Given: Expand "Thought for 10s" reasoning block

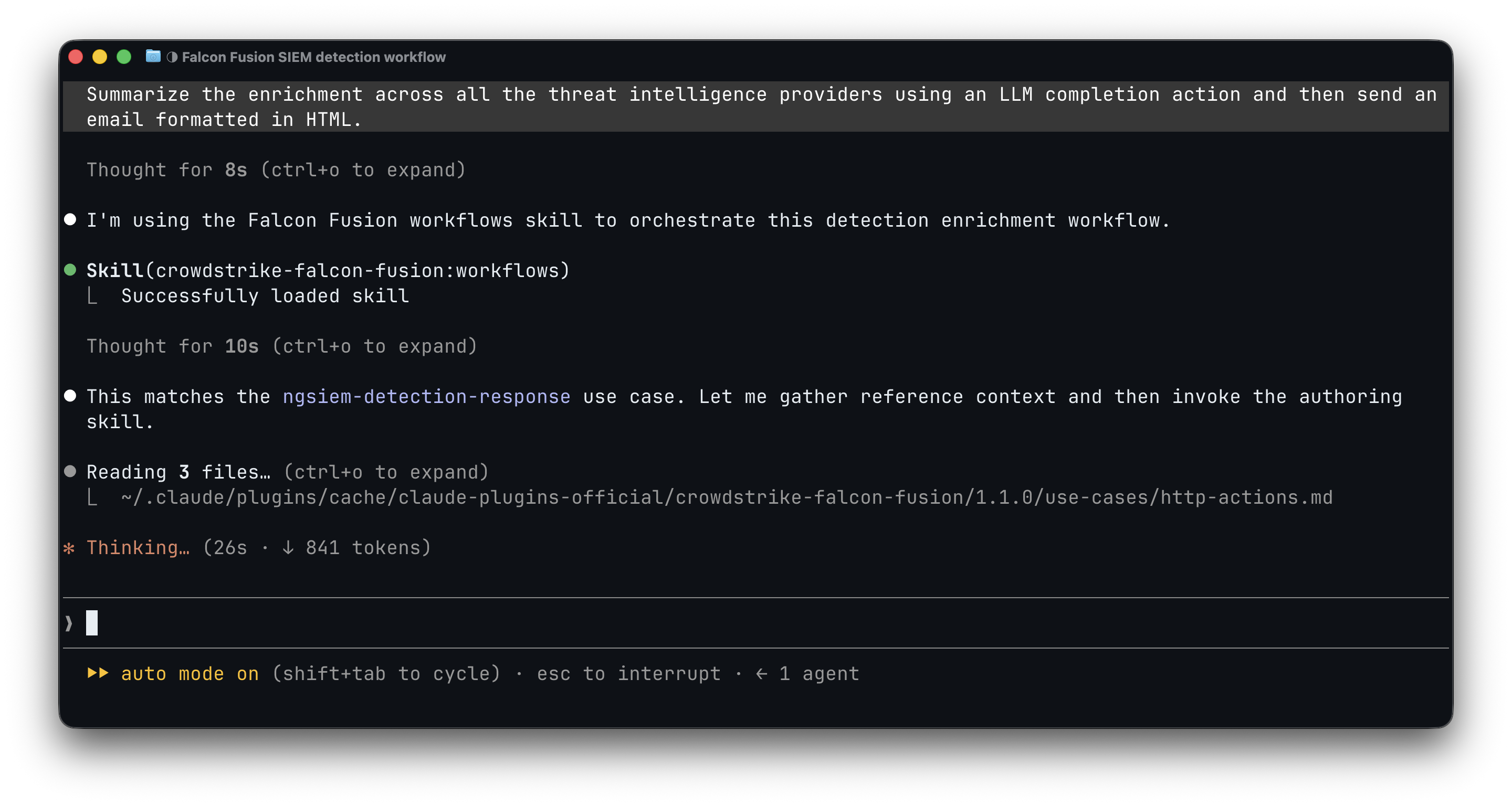Looking at the screenshot, I should [282, 346].
